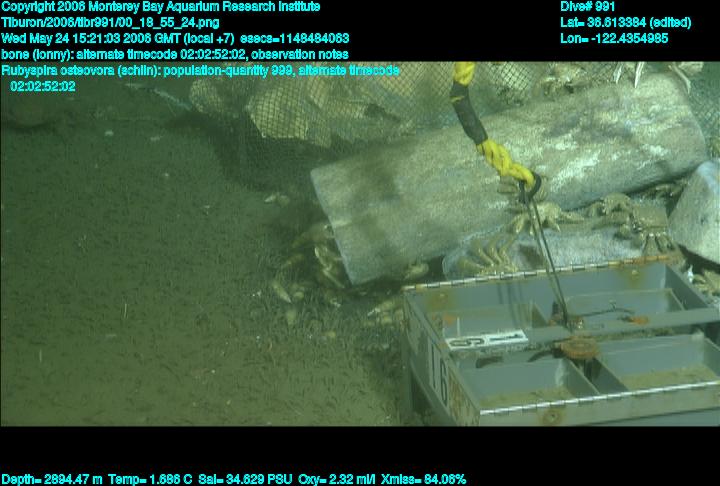Select the 'esecs=1148484063' value
The height and width of the screenshot is (486, 720).
pos(295,38)
